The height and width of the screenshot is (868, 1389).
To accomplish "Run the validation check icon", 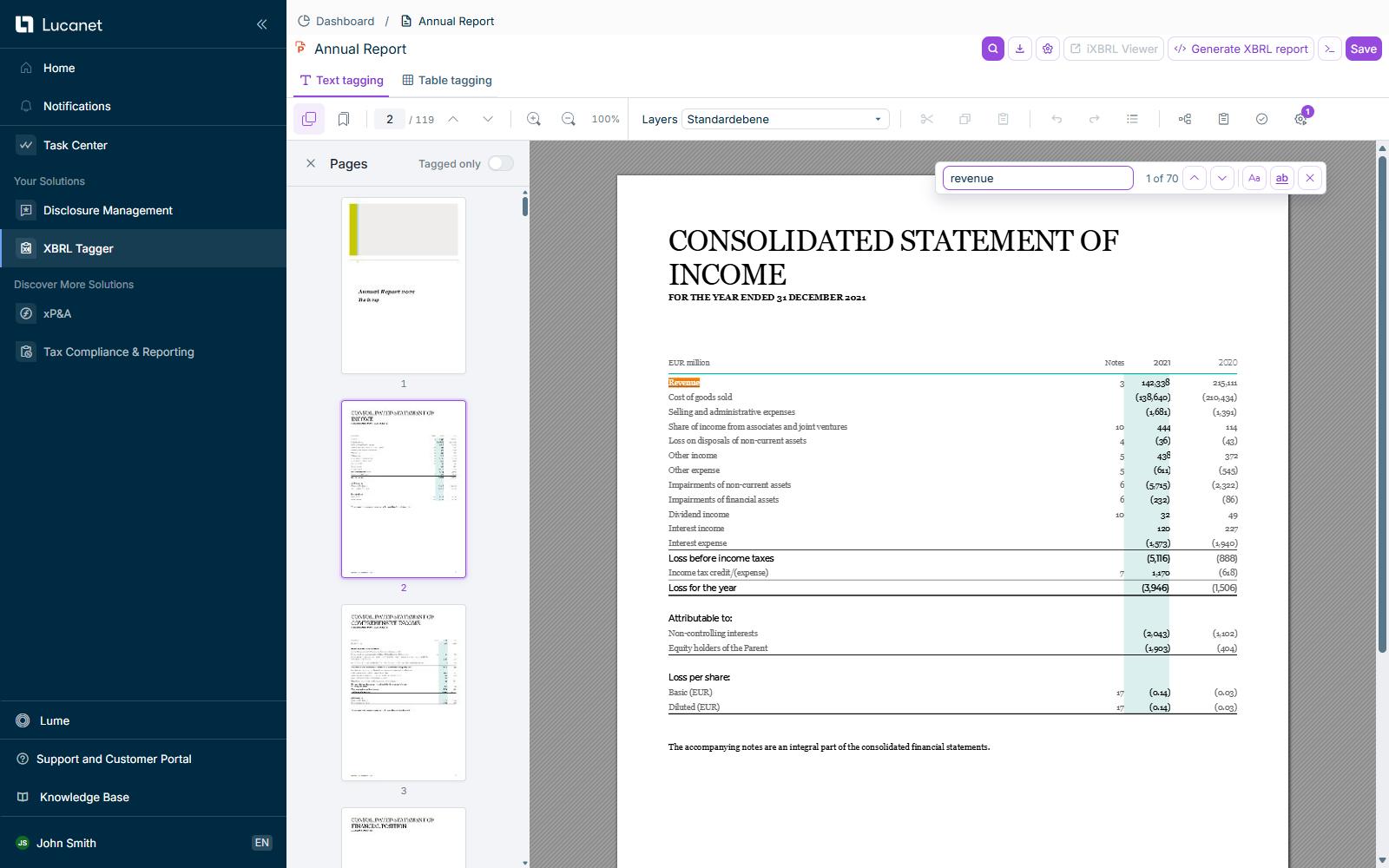I will coord(1261,119).
